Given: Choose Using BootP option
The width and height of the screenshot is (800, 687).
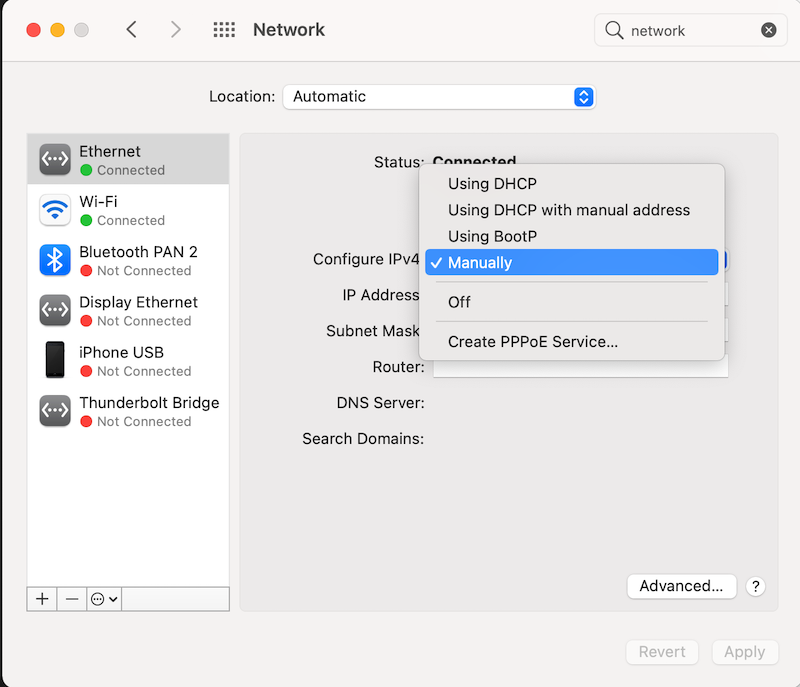Looking at the screenshot, I should pyautogui.click(x=571, y=237).
